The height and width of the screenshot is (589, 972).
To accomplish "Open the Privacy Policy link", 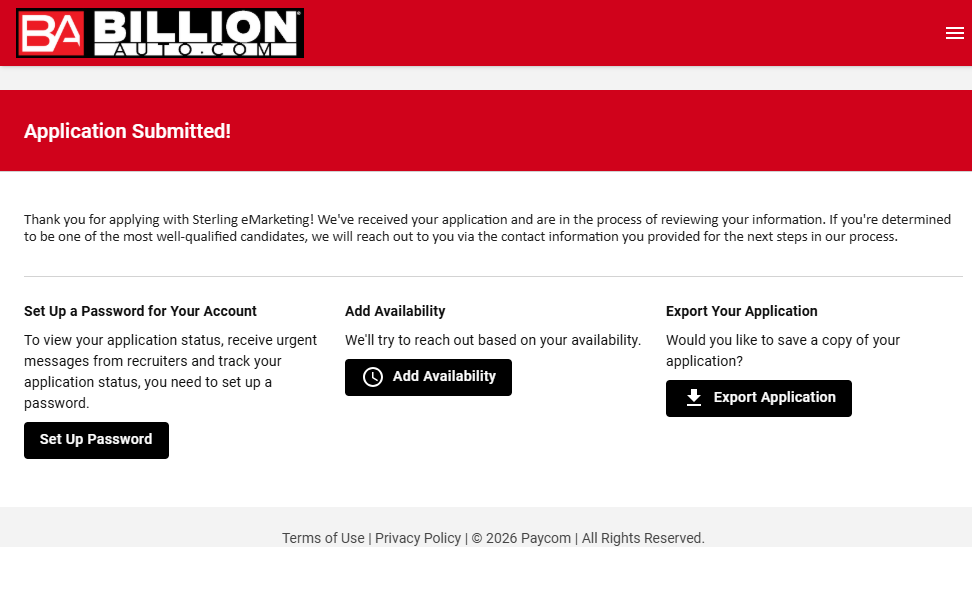I will coord(418,538).
